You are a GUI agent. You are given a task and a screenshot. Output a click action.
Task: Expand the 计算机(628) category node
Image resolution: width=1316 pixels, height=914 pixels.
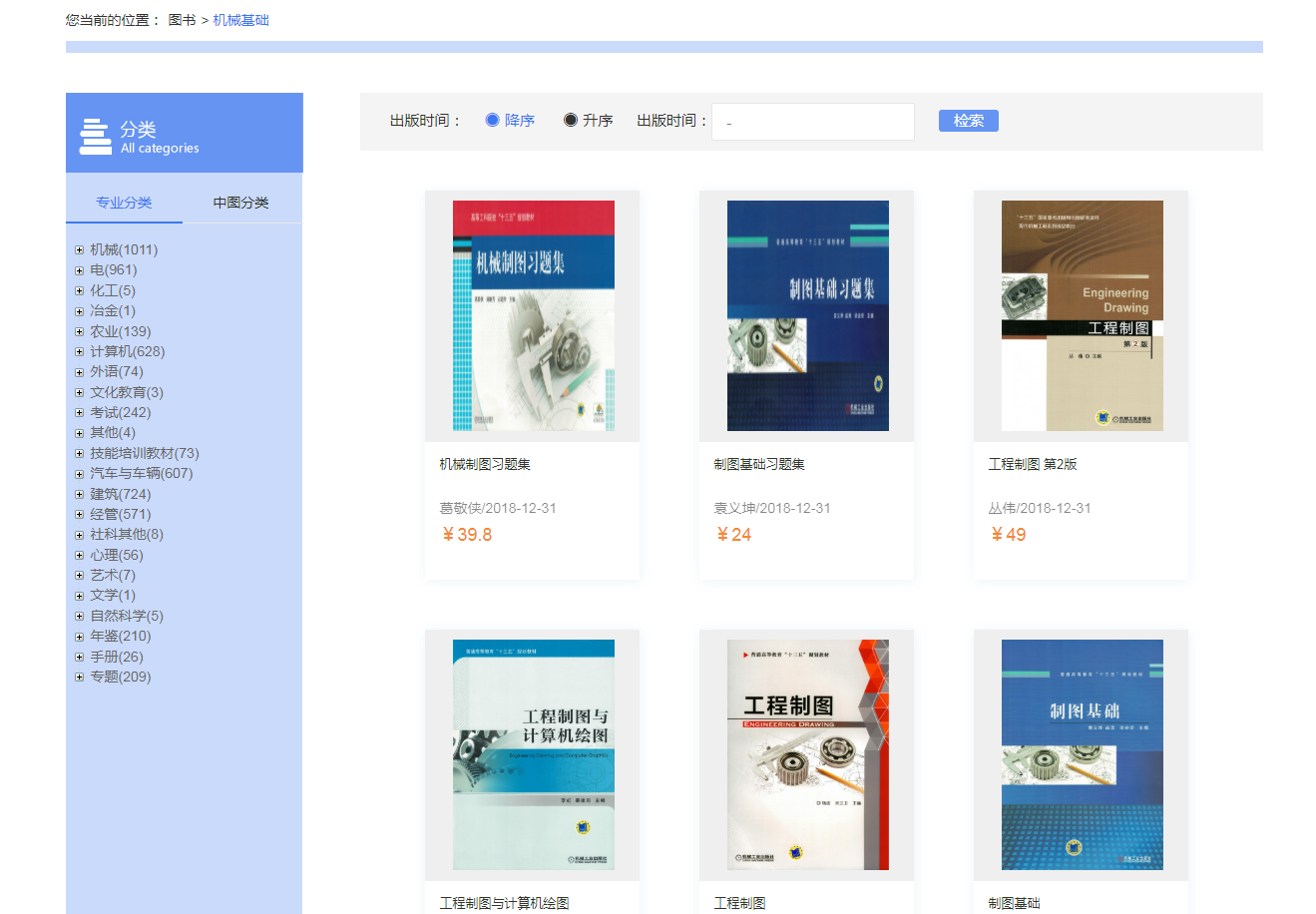(79, 352)
